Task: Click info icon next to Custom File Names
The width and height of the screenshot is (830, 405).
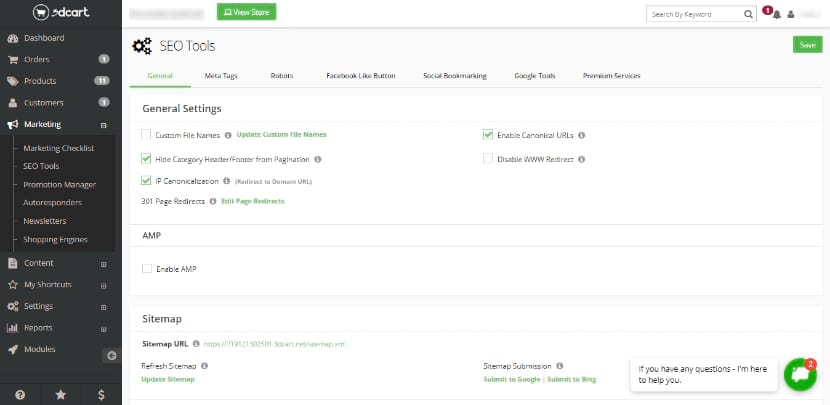Action: [x=228, y=134]
